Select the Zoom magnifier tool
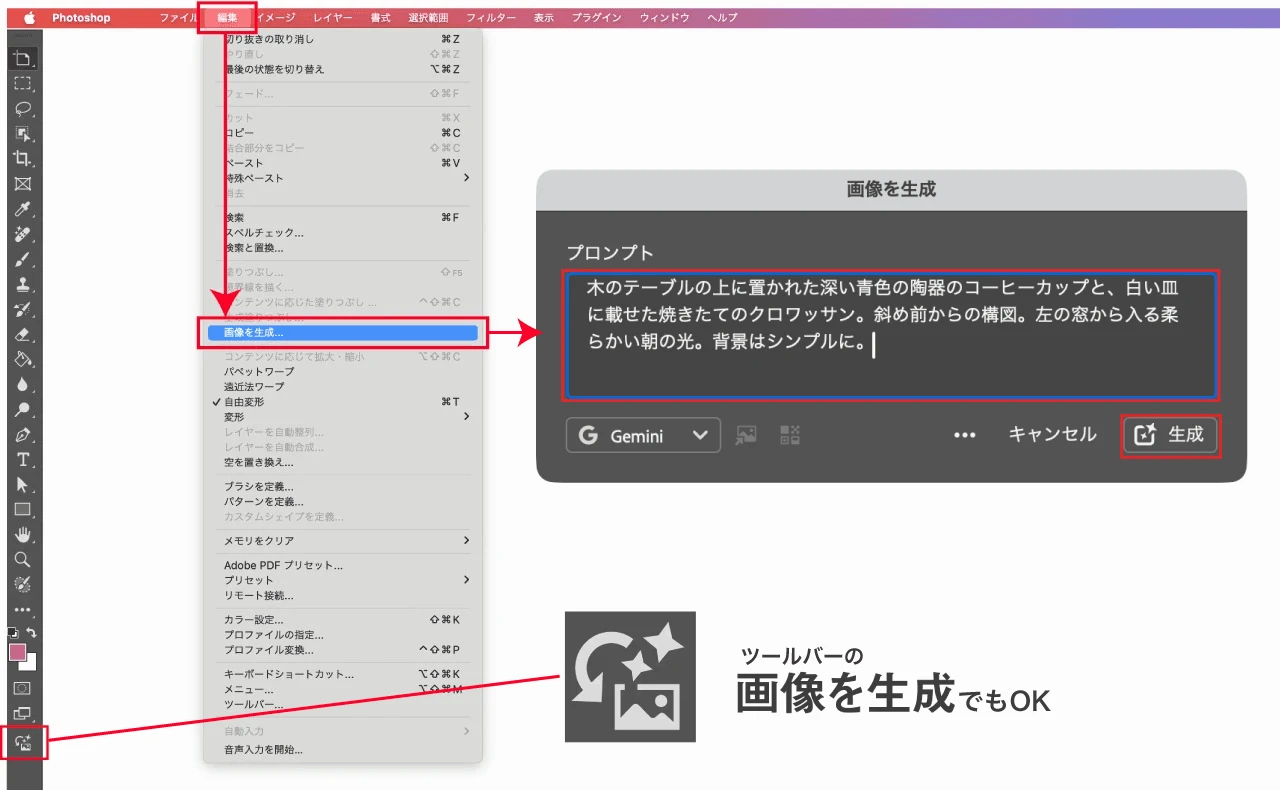 click(23, 560)
